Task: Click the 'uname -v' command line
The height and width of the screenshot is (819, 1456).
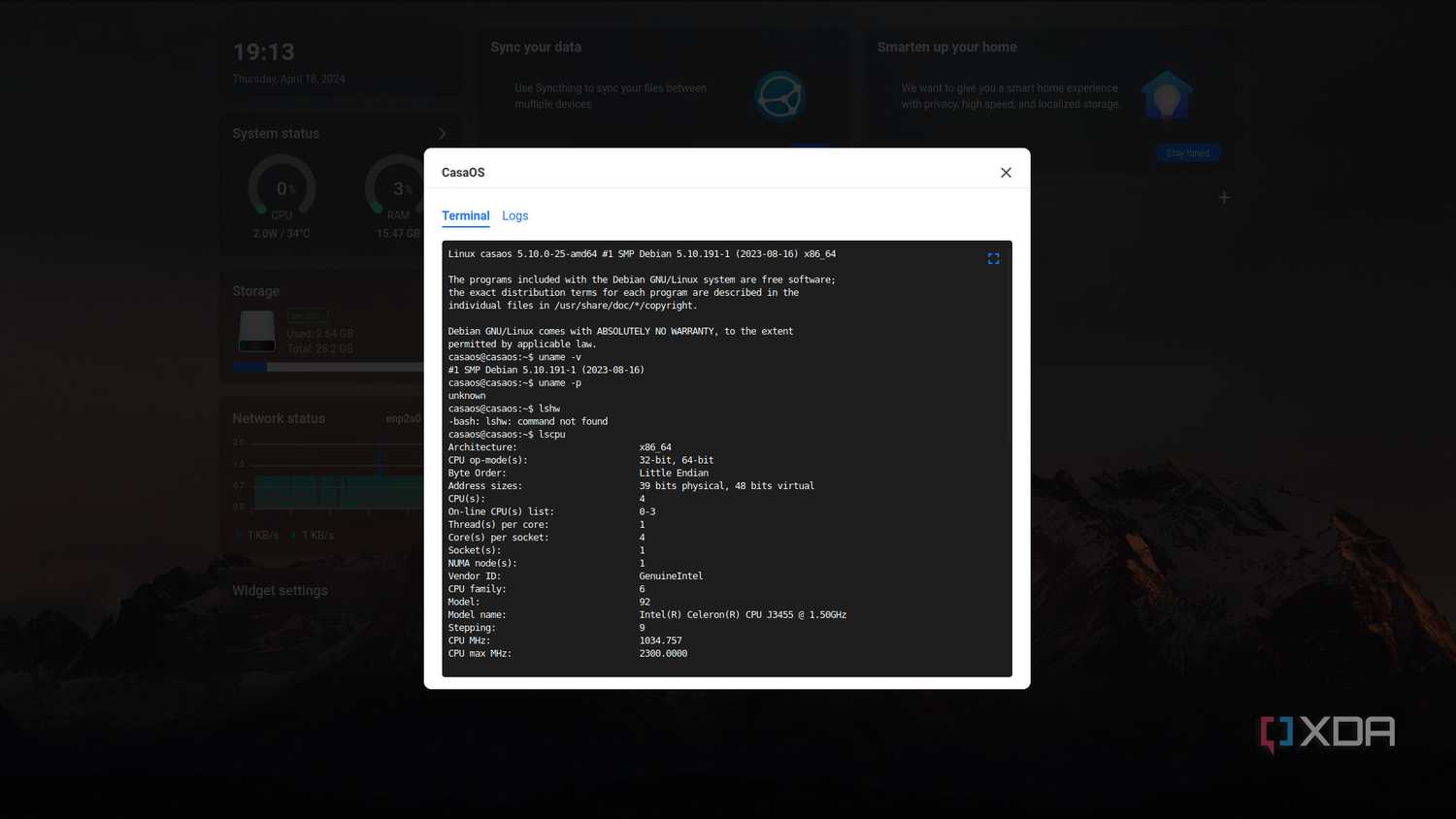Action: pyautogui.click(x=514, y=357)
